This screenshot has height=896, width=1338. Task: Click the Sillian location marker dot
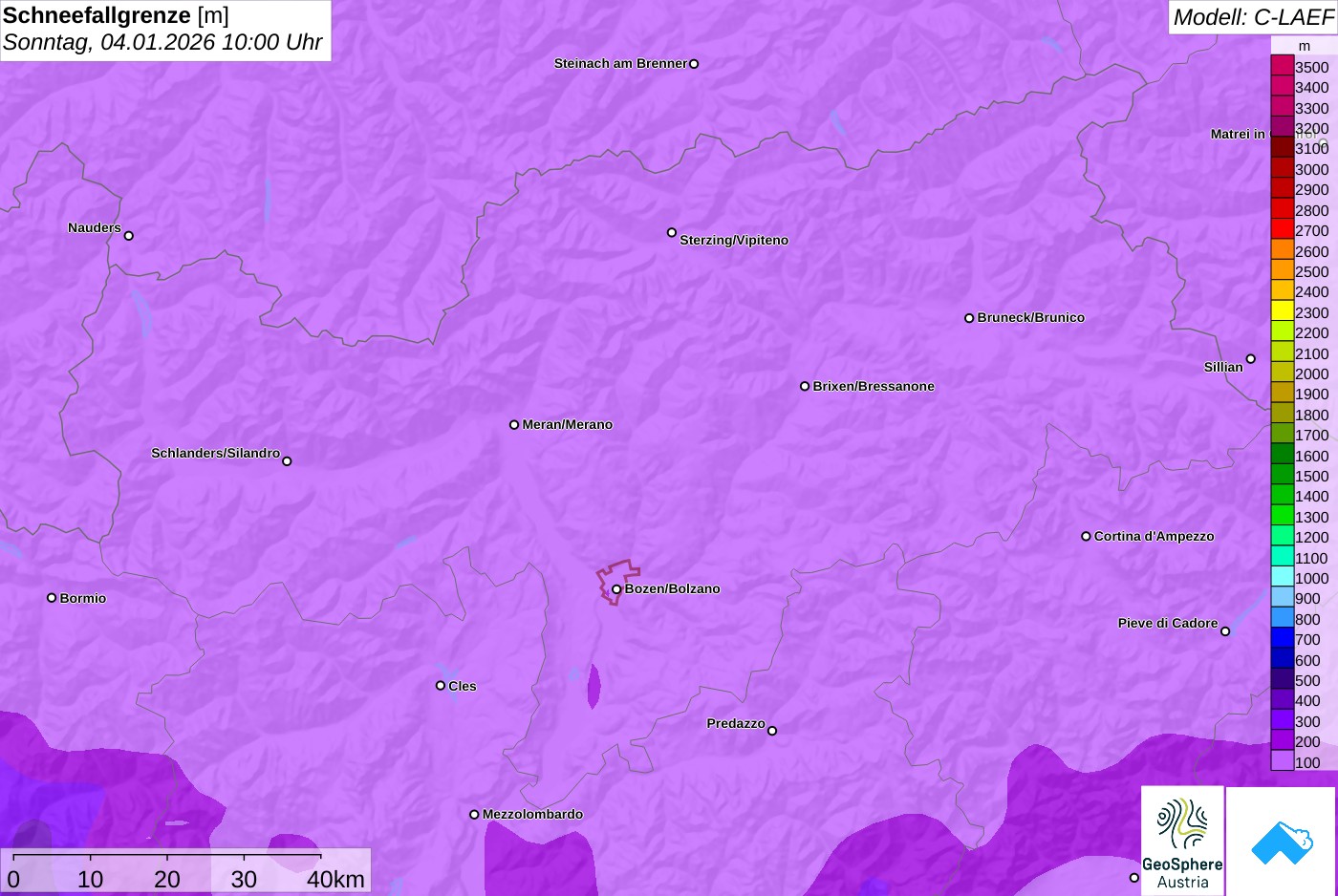[x=1251, y=359]
